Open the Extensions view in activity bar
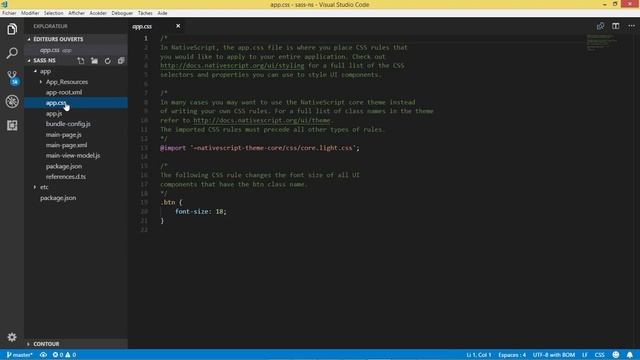Viewport: 640px width, 360px height. click(x=12, y=125)
